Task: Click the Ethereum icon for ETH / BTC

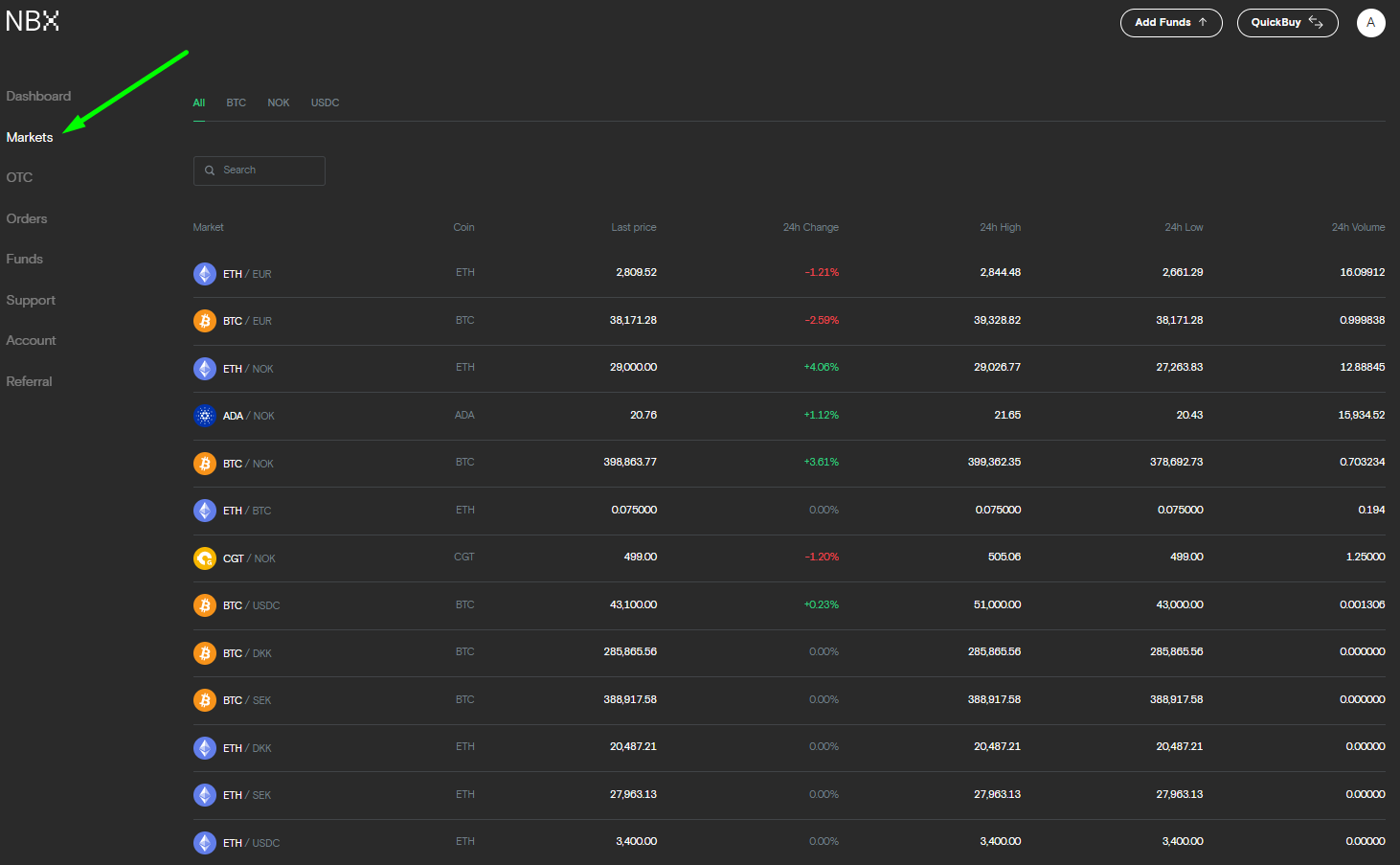Action: coord(205,511)
